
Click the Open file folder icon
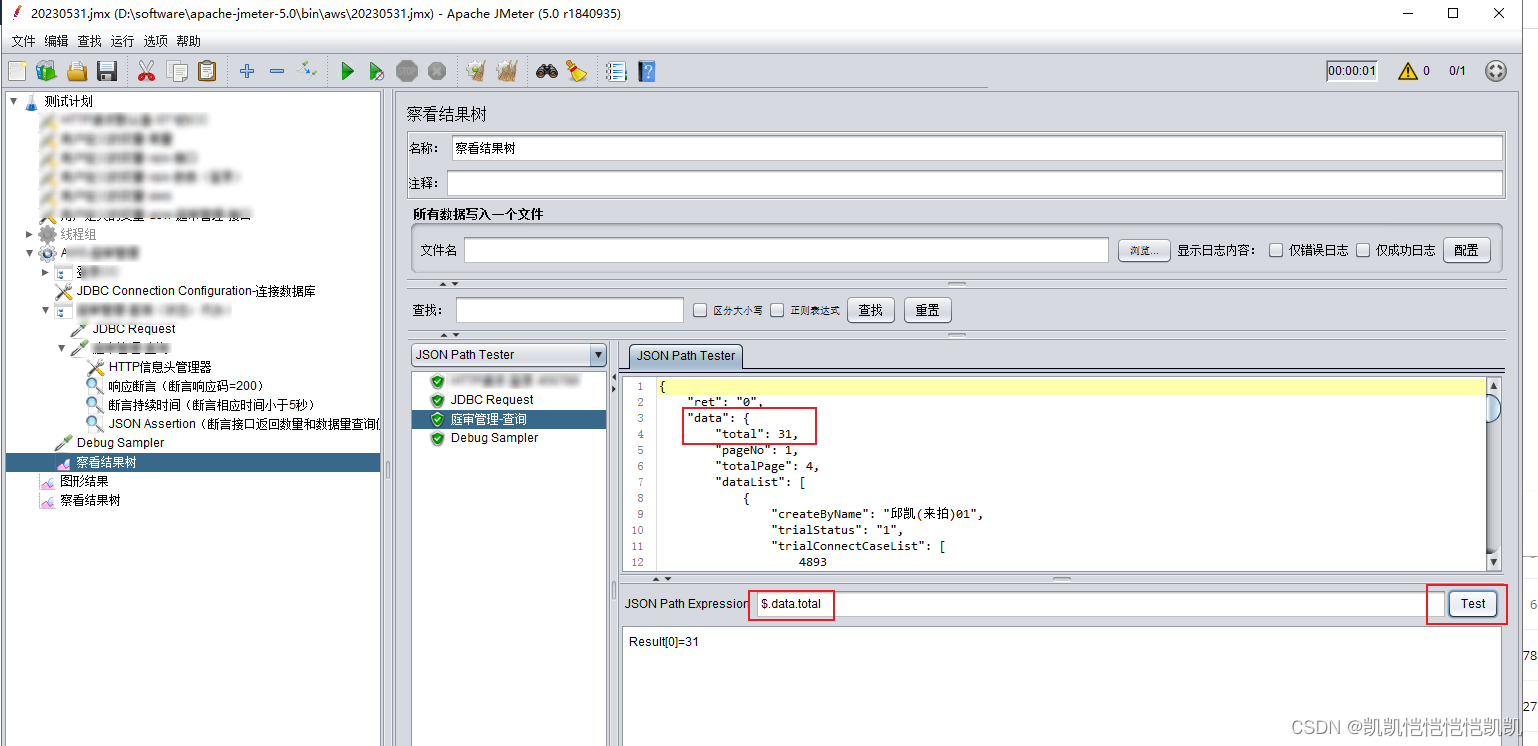point(77,71)
